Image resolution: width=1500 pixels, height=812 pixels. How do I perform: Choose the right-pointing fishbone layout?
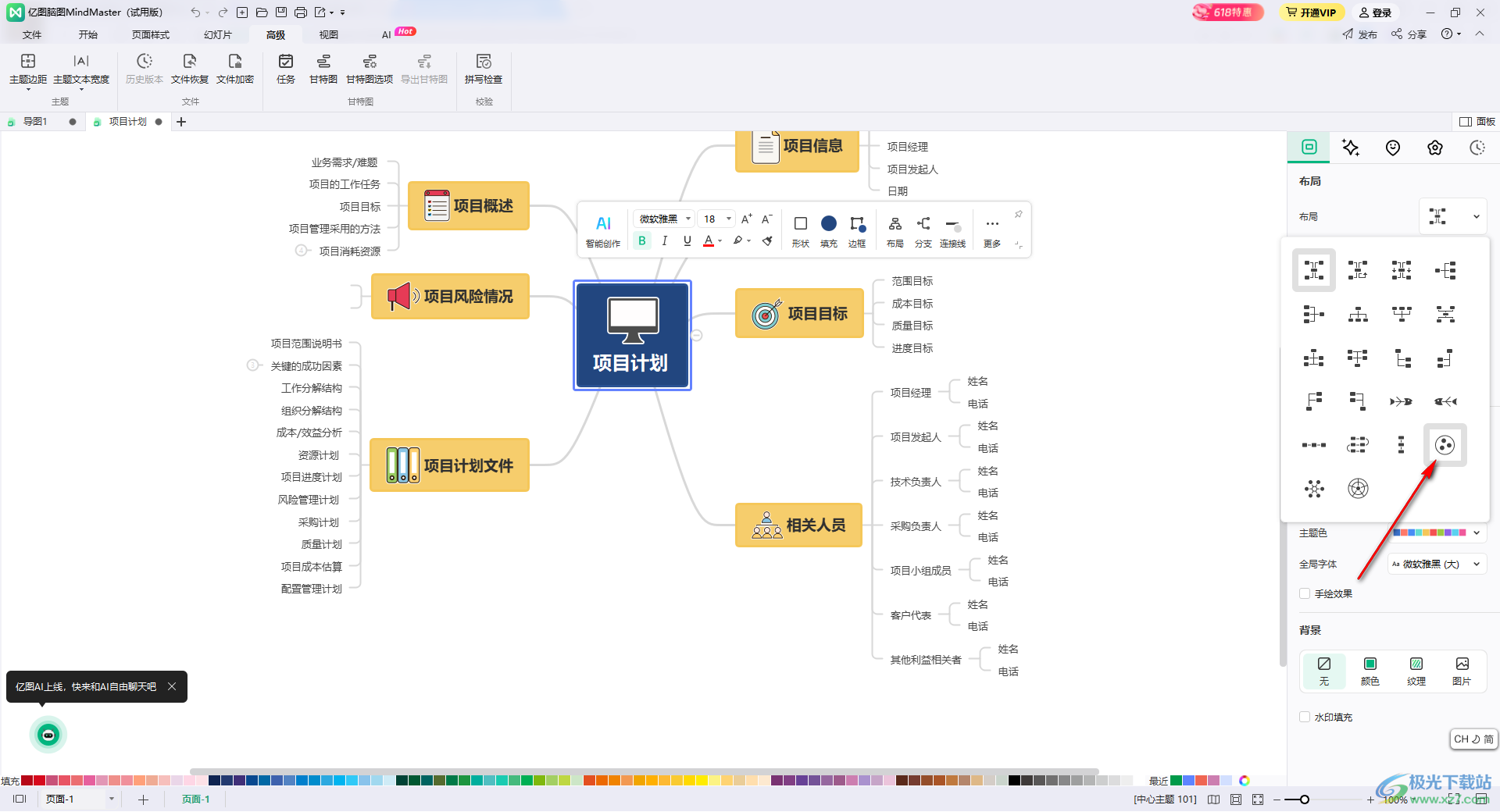coord(1401,401)
